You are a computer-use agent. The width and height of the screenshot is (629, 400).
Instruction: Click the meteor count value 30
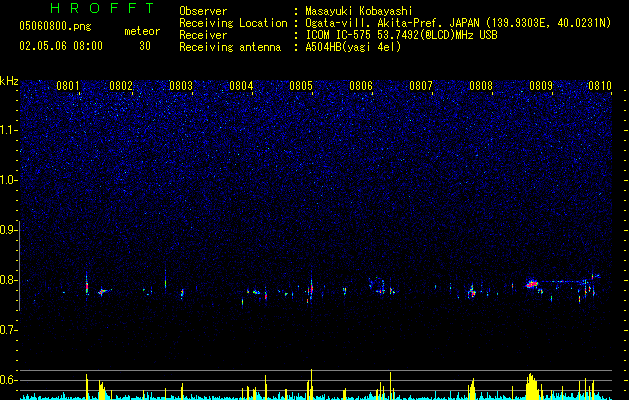pyautogui.click(x=145, y=46)
